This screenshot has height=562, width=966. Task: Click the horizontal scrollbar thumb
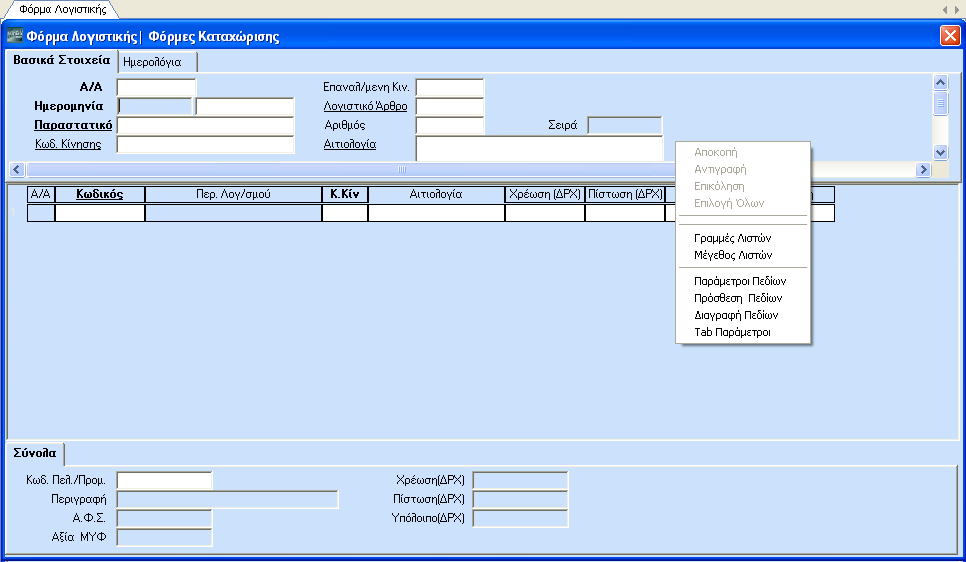pyautogui.click(x=402, y=169)
